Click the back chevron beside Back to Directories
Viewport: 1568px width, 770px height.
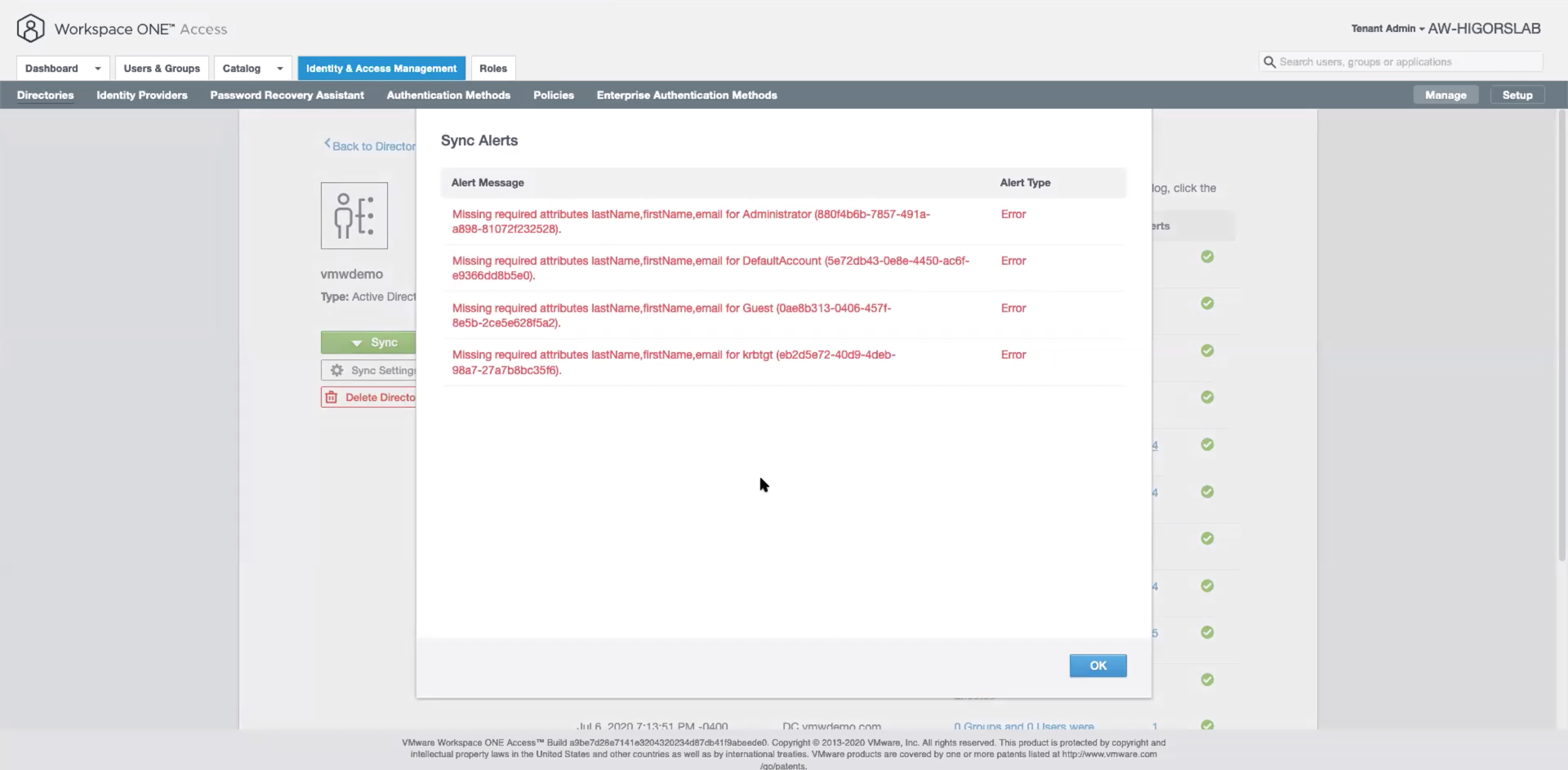[327, 144]
